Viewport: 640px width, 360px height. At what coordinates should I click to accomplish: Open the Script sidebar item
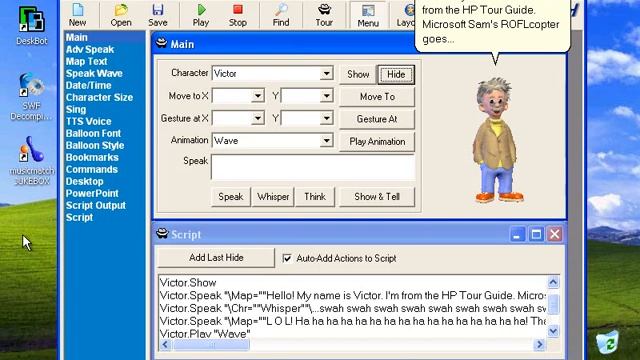(x=80, y=218)
